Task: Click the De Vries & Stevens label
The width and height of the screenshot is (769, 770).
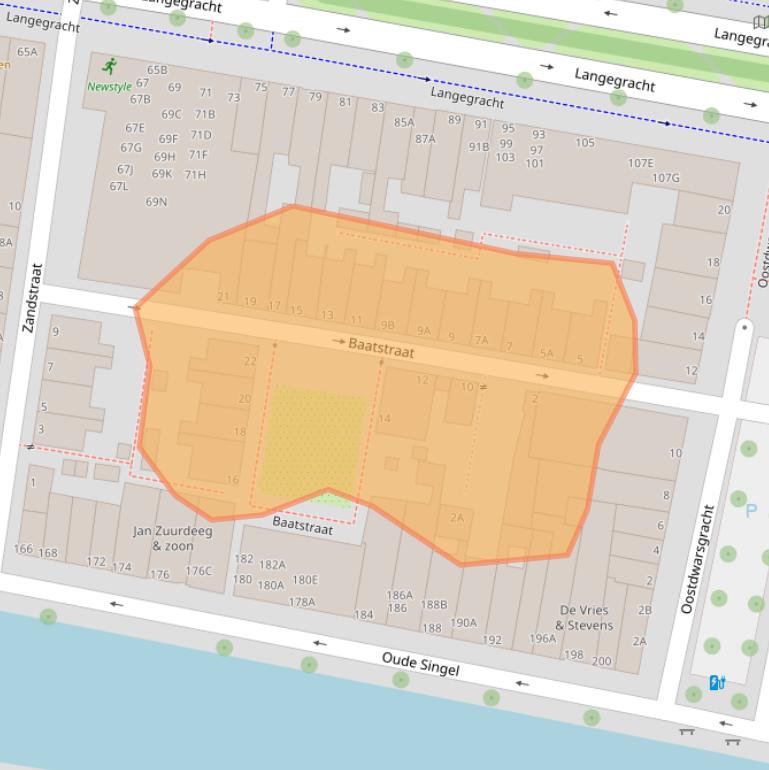Action: 585,617
